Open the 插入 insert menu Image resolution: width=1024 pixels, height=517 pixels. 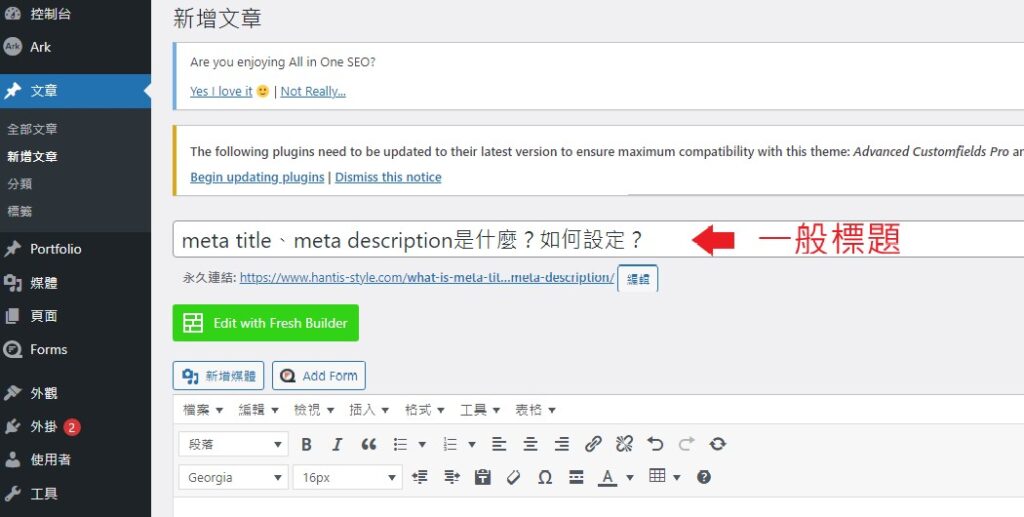pos(369,410)
